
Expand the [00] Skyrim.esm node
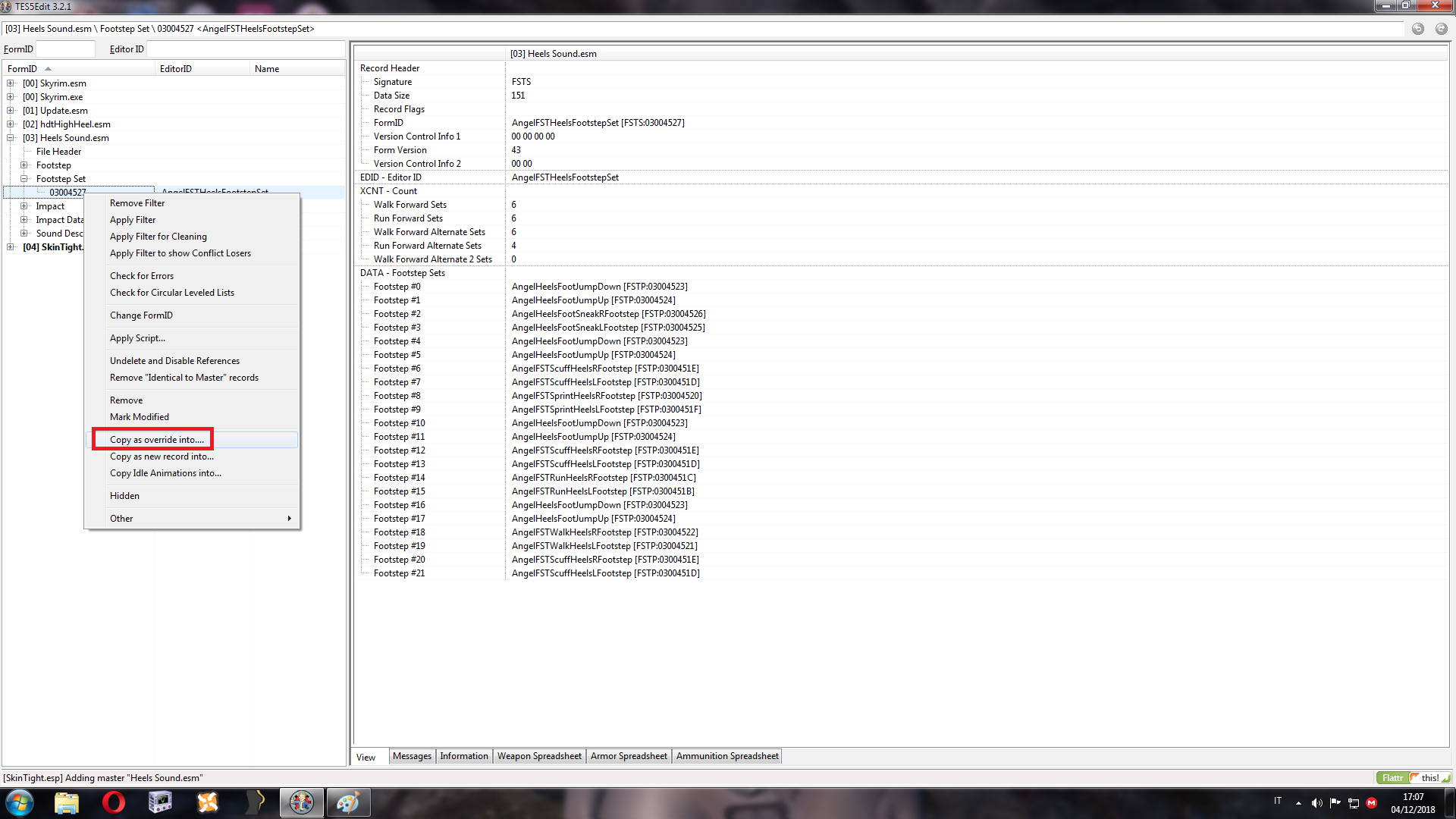pos(11,83)
